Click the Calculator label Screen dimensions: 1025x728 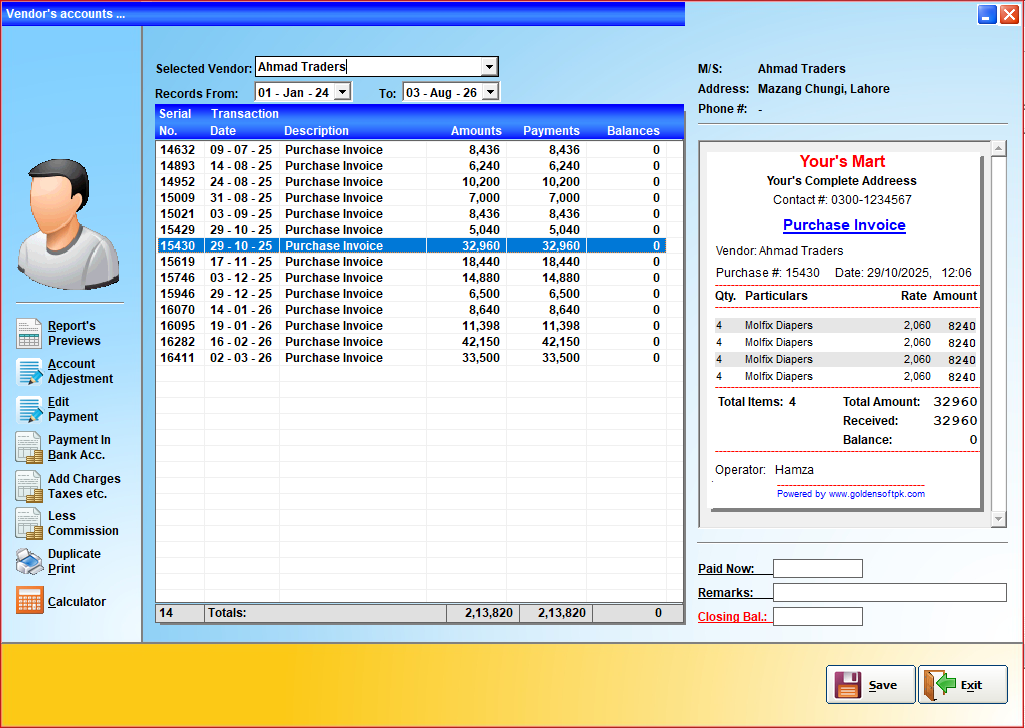click(x=76, y=602)
